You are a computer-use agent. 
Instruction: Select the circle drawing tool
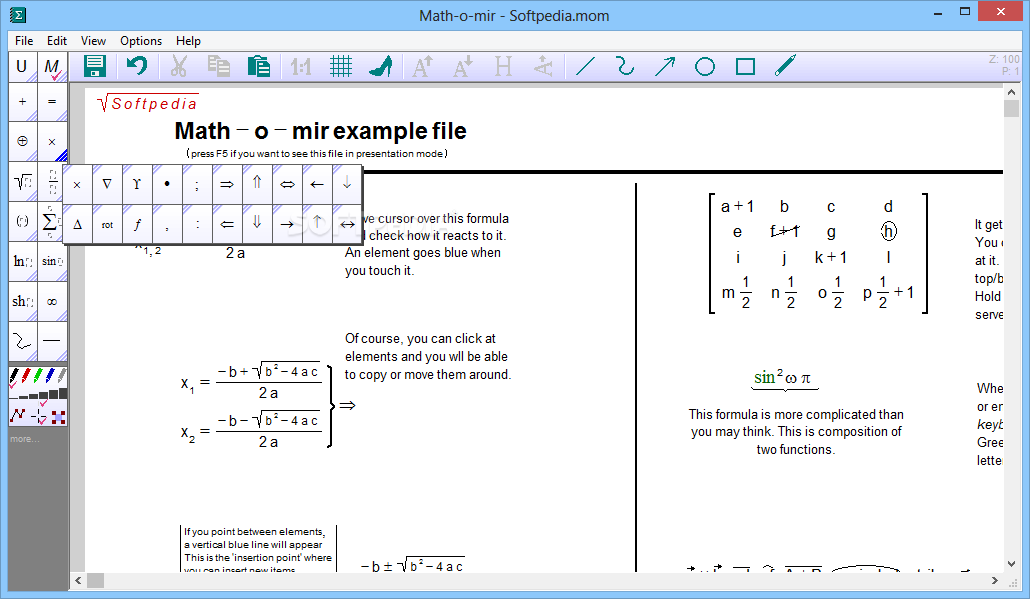coord(705,66)
